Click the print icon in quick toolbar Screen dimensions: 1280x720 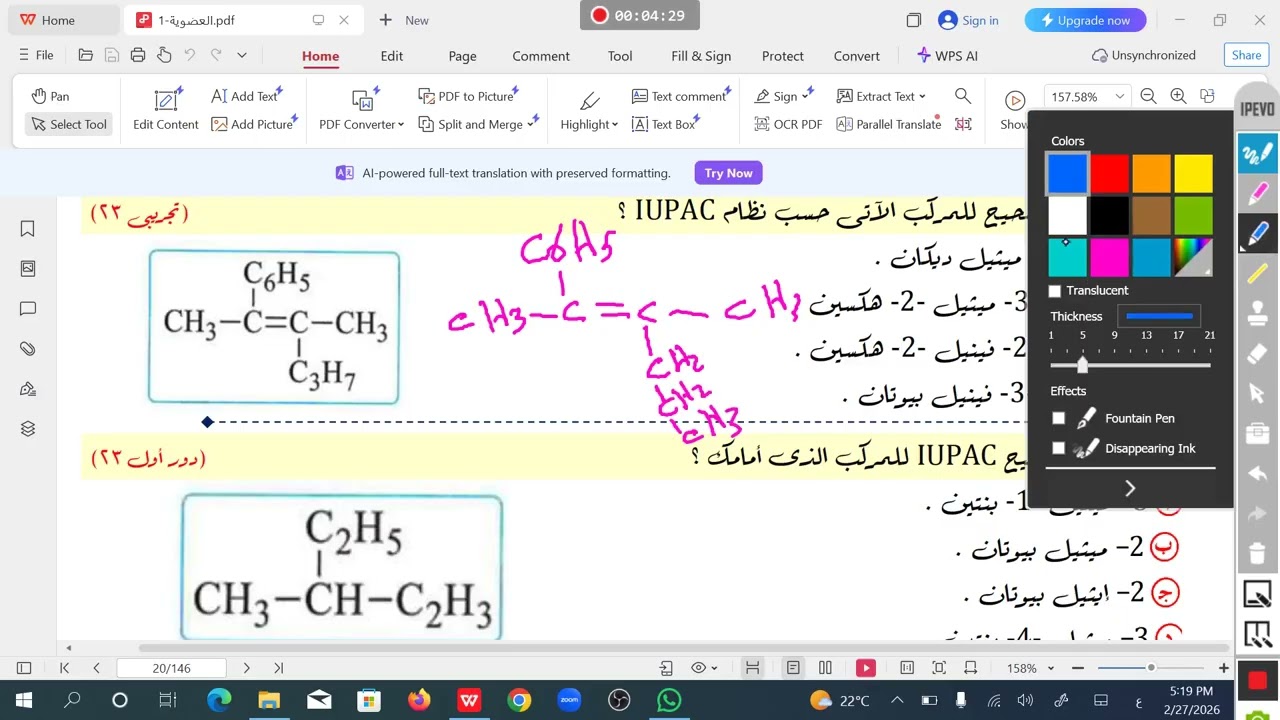(138, 55)
